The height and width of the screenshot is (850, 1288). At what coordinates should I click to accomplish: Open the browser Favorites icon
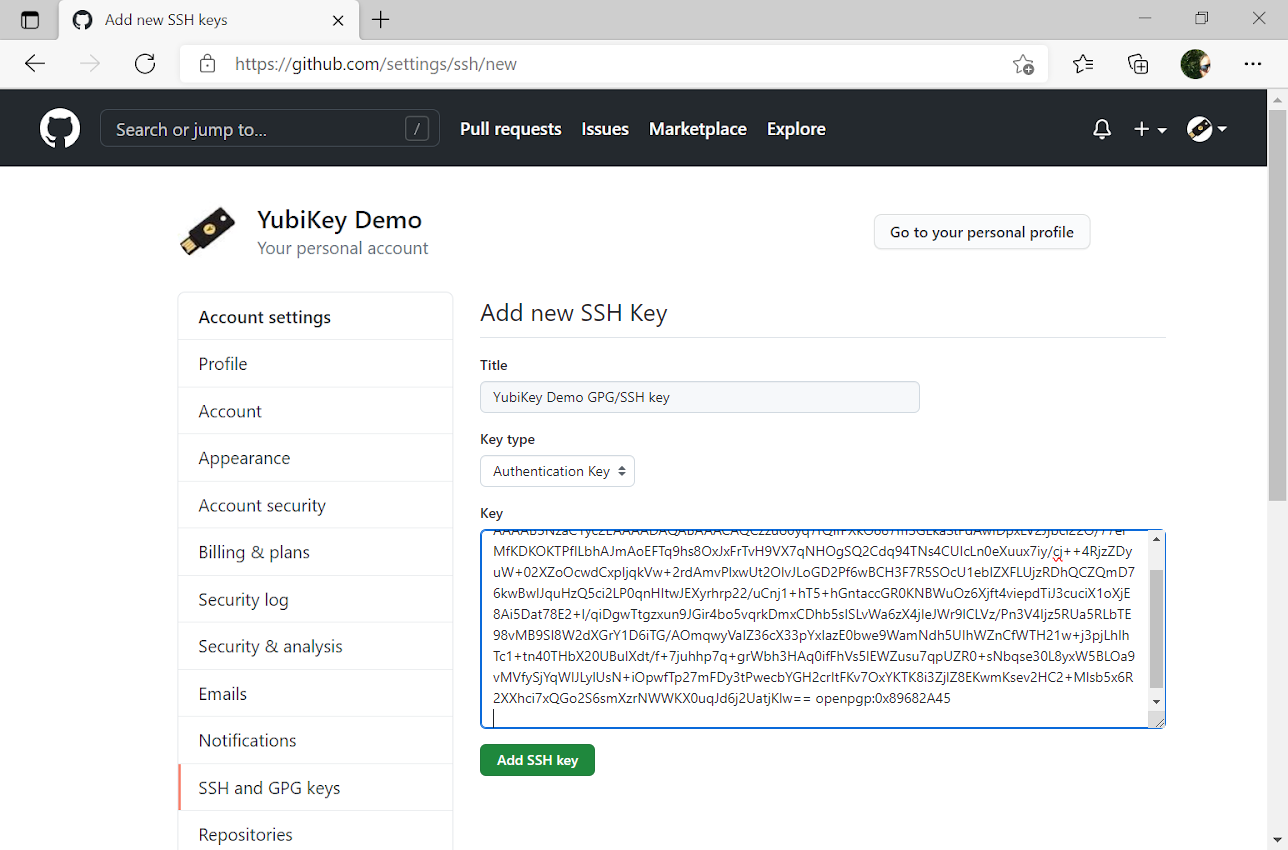click(1083, 64)
